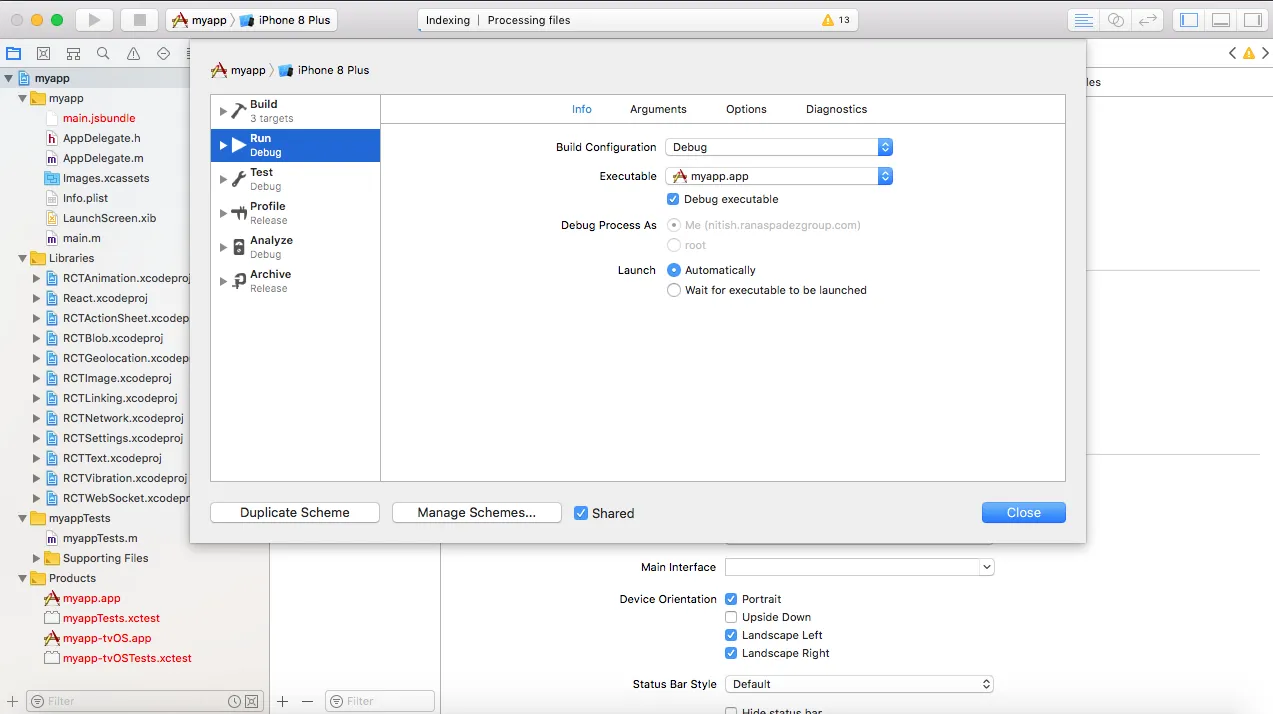Image resolution: width=1273 pixels, height=714 pixels.
Task: Go to next issue with right chevron
Action: click(x=1265, y=54)
